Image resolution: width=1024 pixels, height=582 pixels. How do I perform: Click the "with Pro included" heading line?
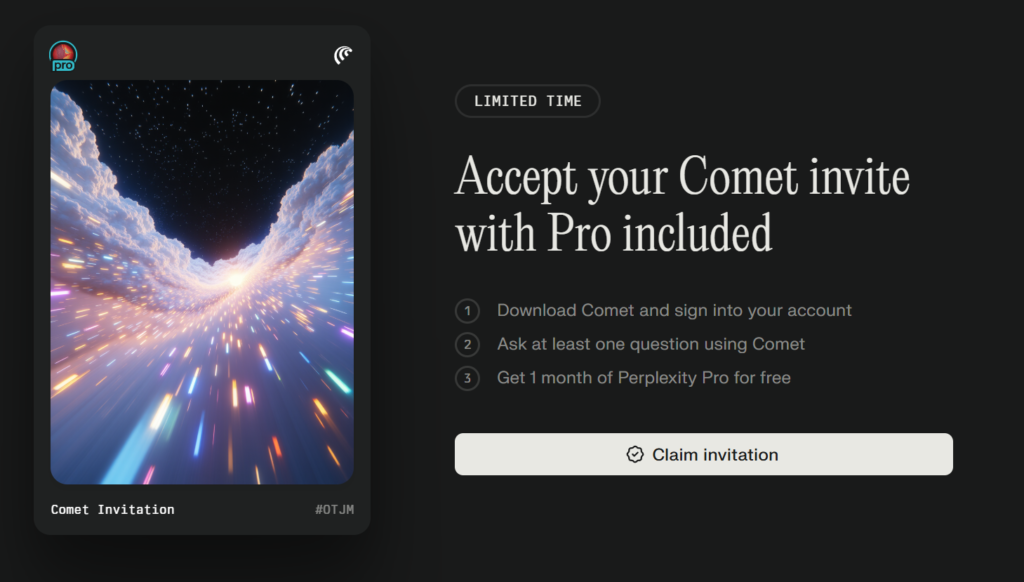(x=614, y=233)
